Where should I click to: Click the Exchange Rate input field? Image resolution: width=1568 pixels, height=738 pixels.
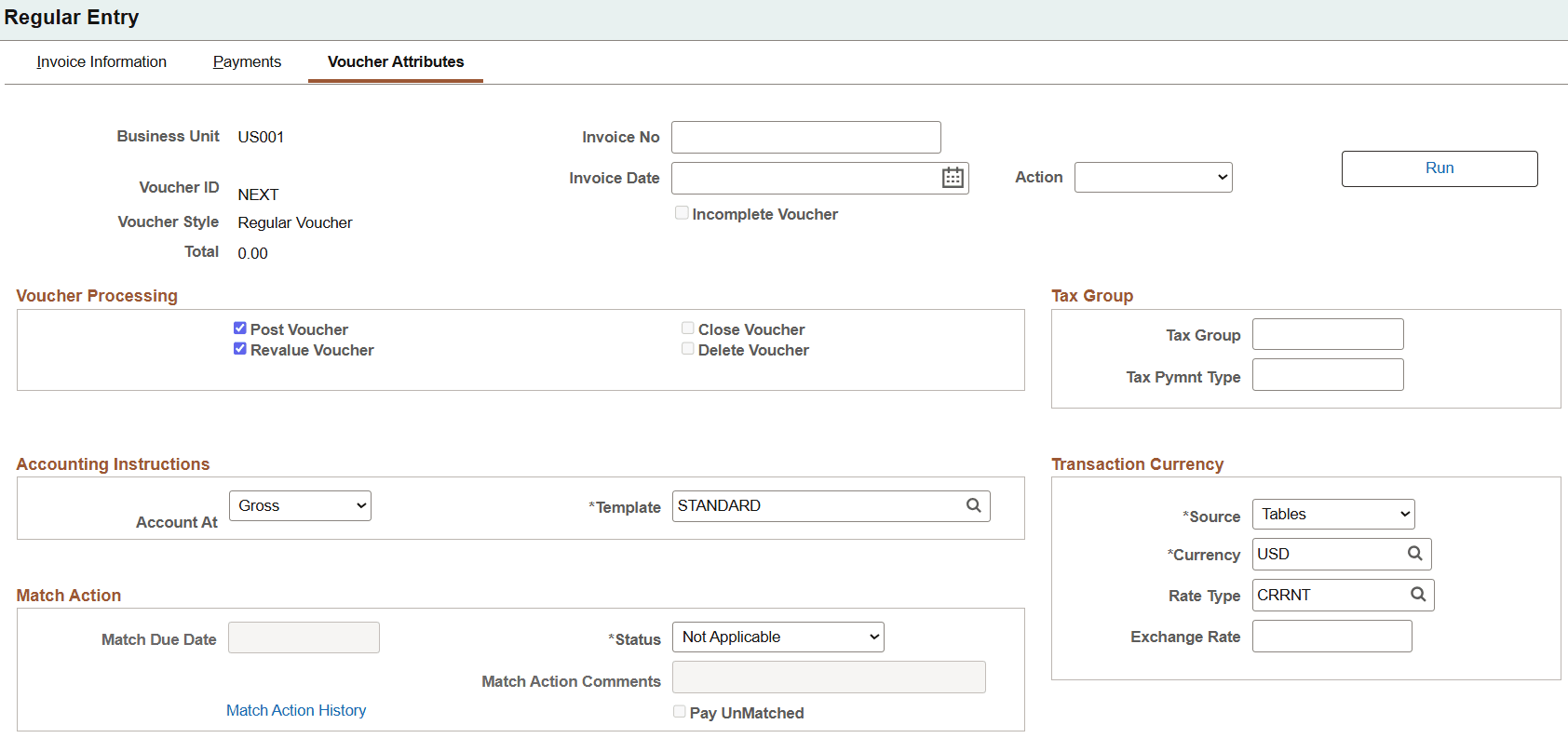coord(1332,636)
